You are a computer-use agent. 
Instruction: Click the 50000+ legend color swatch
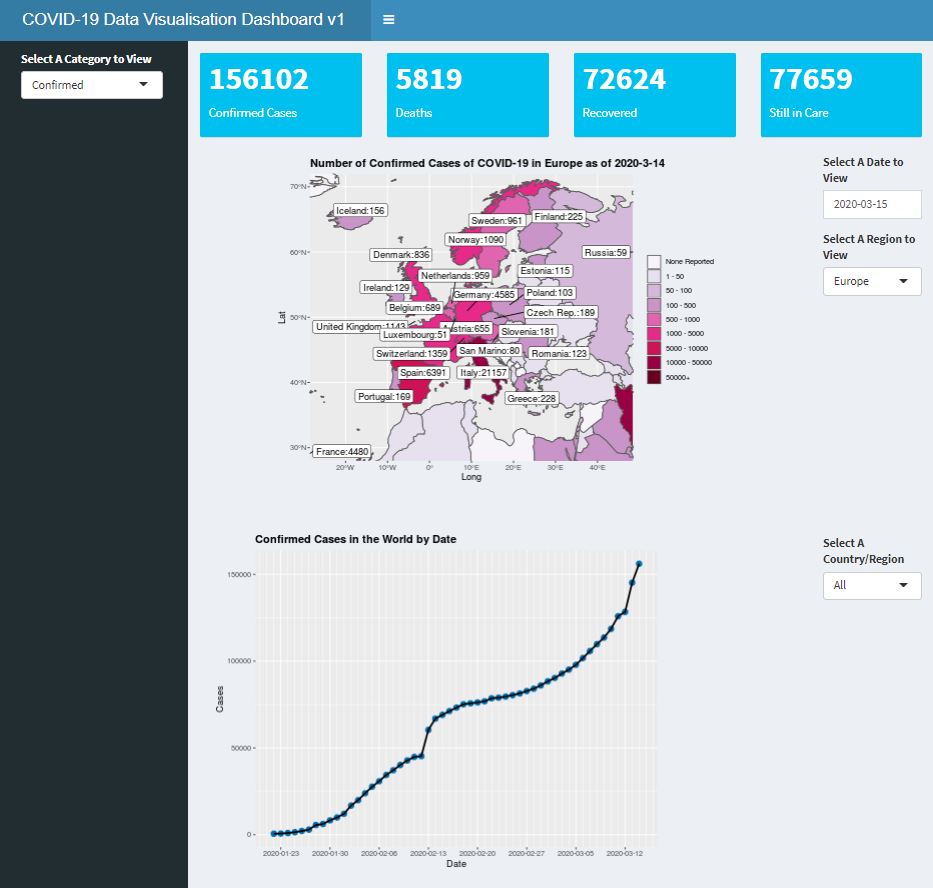click(x=654, y=375)
